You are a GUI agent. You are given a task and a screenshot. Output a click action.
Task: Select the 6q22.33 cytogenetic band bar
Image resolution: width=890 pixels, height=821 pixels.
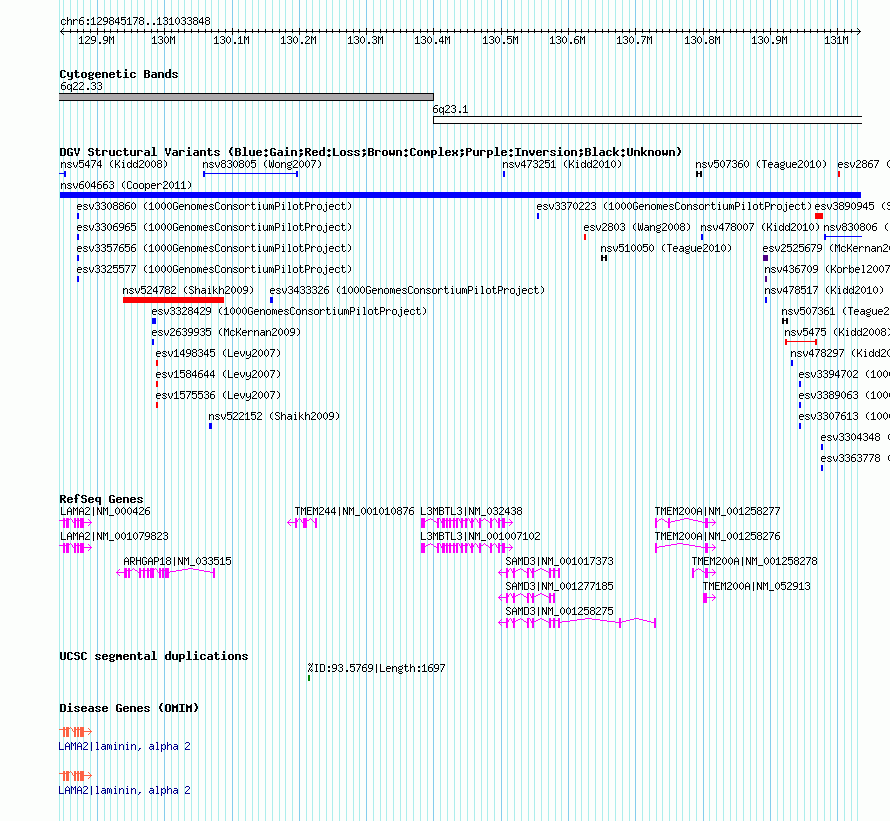[246, 97]
